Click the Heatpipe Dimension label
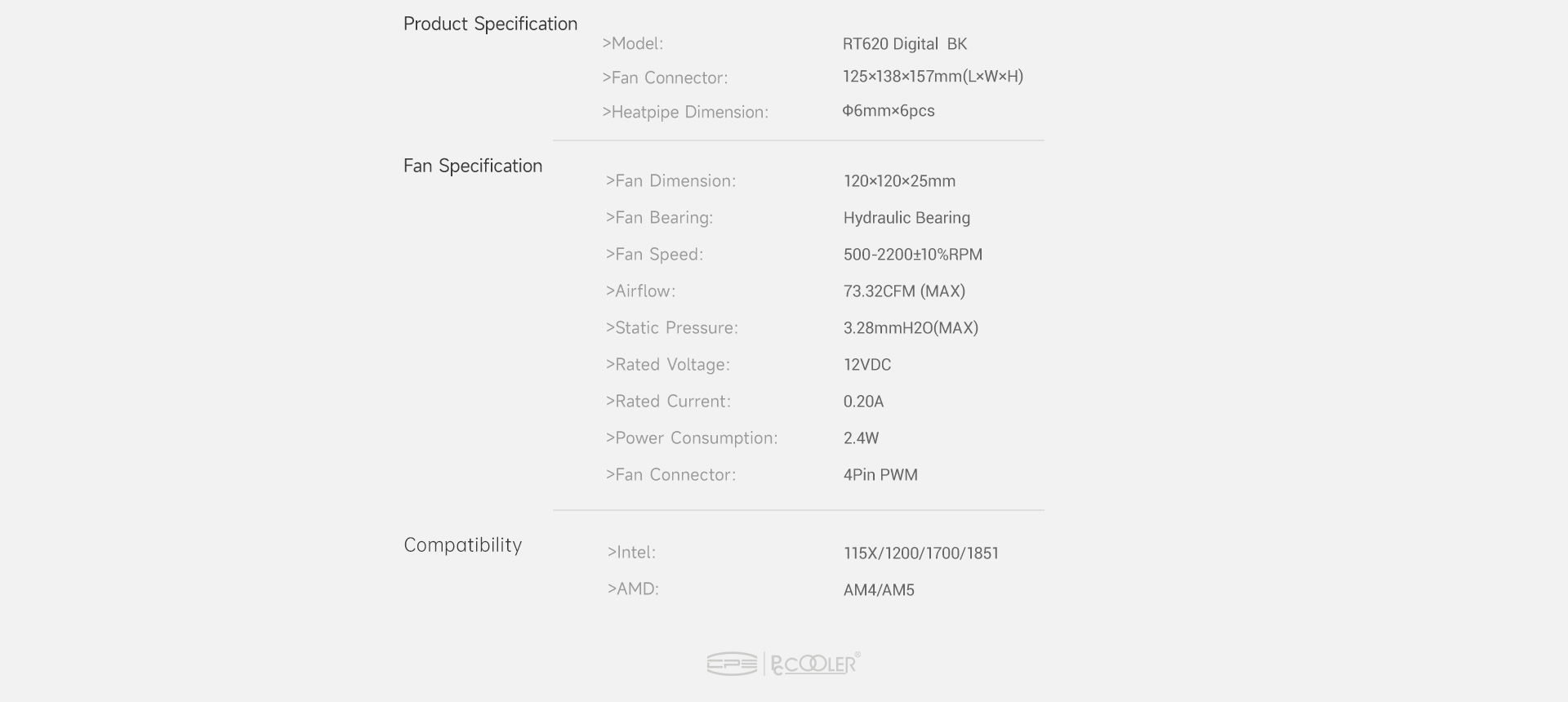This screenshot has height=702, width=1568. (x=685, y=113)
